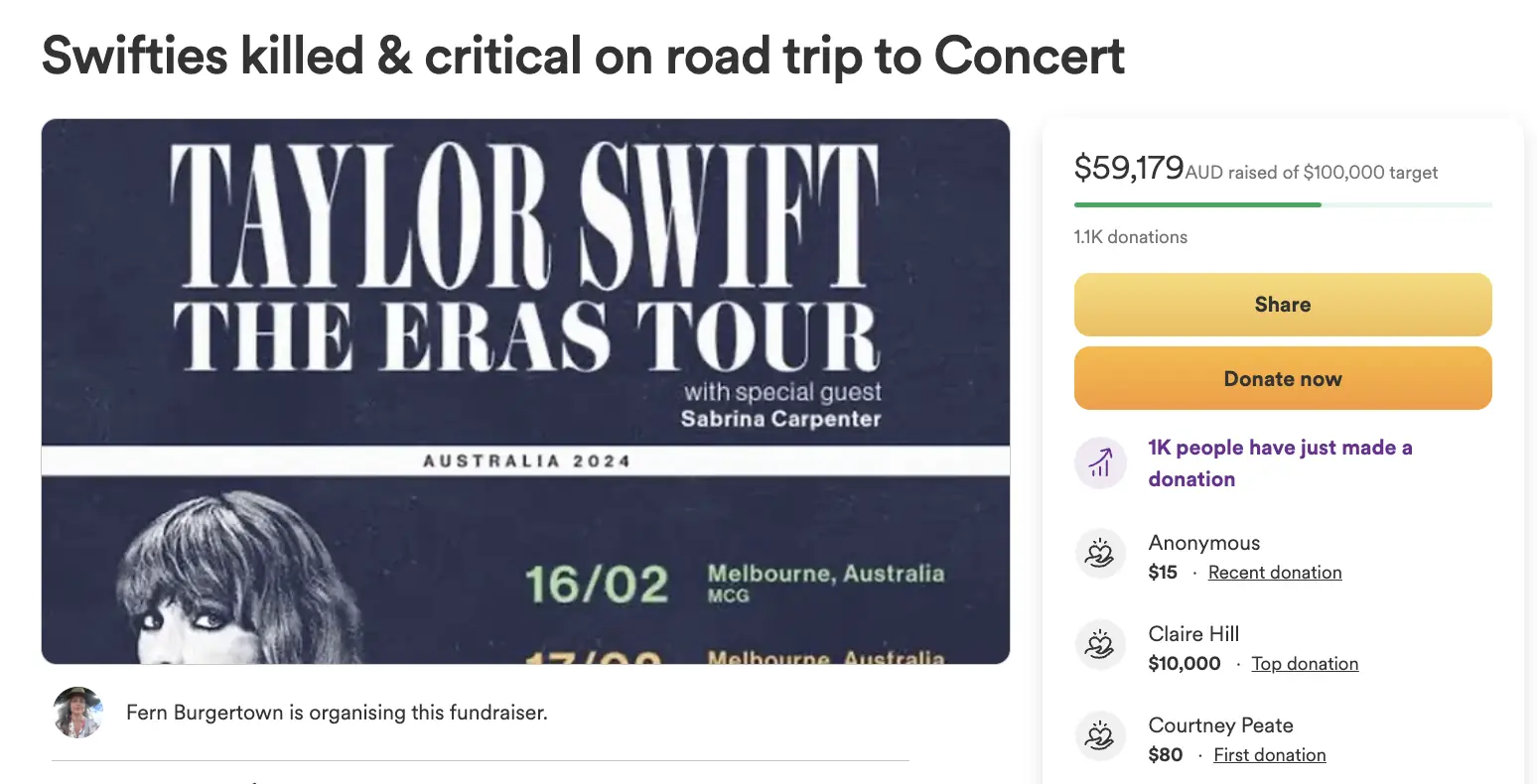The height and width of the screenshot is (784, 1537).
Task: Select donor name Claire Hill
Action: tap(1193, 634)
